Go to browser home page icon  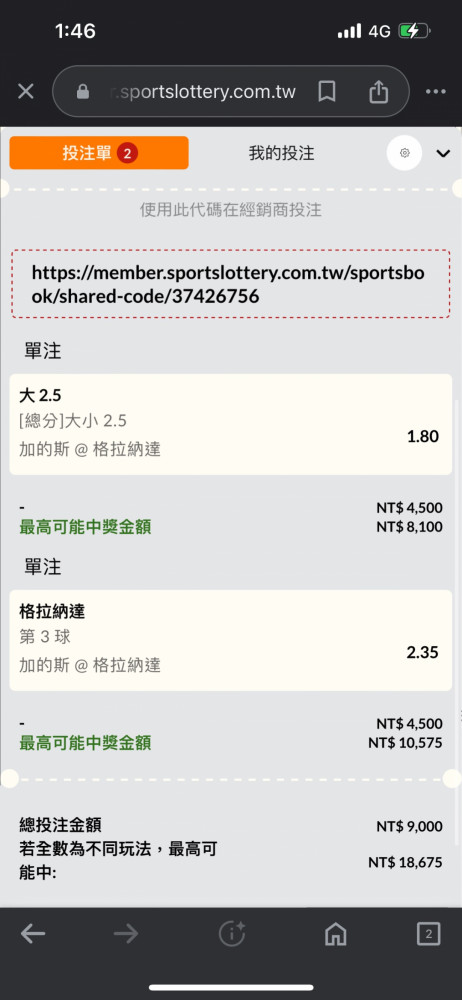tap(336, 934)
